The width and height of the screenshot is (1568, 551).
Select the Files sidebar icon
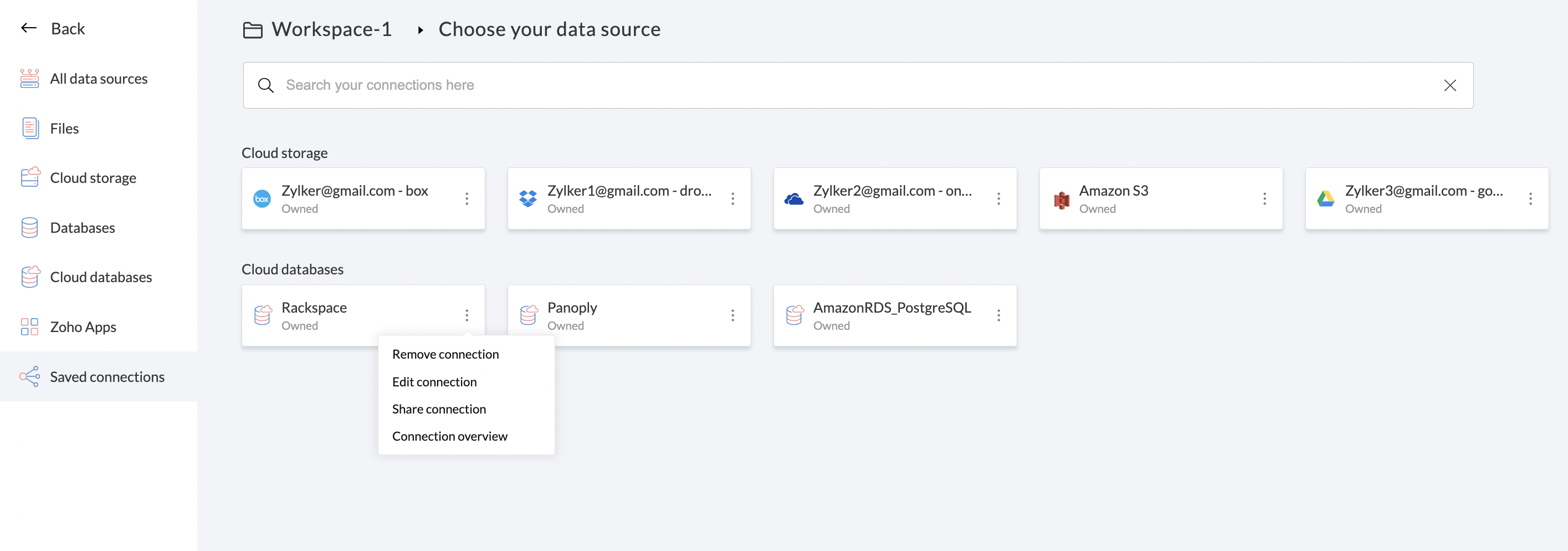click(30, 129)
